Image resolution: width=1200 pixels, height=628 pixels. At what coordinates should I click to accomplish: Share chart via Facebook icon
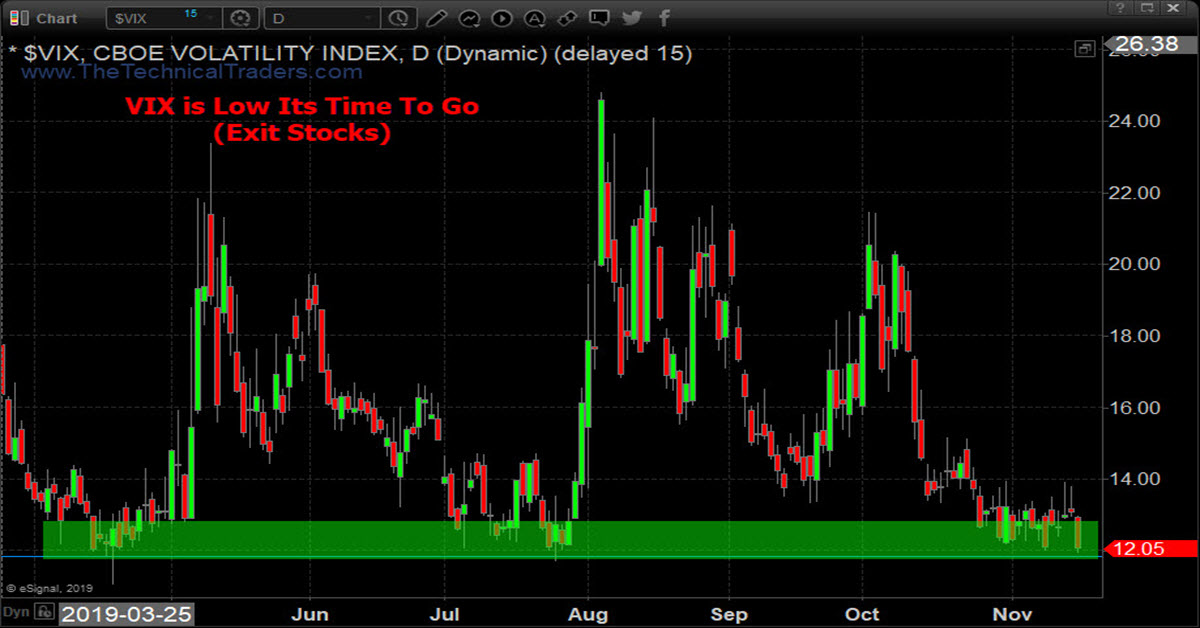664,18
